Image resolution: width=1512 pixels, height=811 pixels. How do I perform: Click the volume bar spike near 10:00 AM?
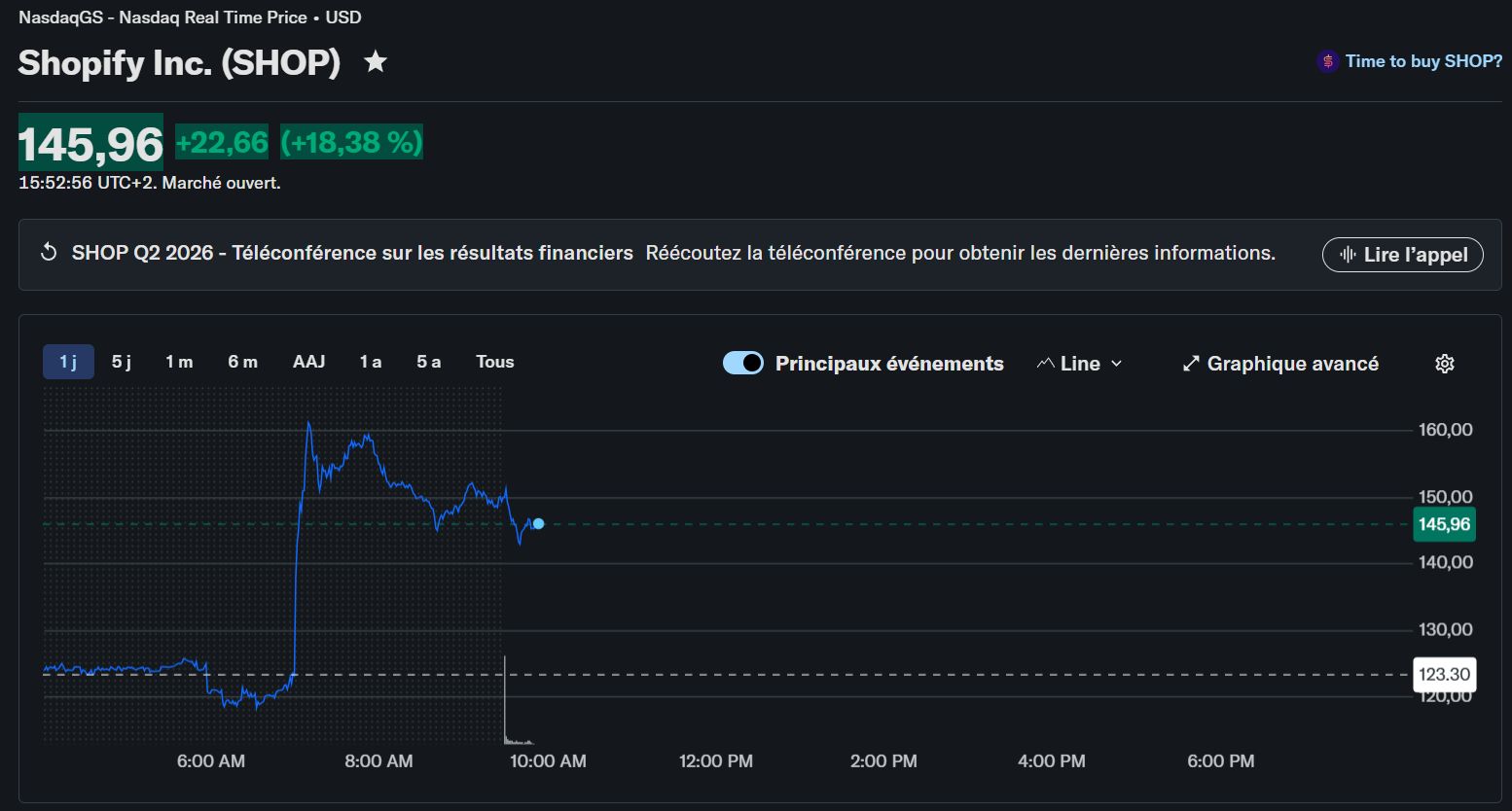(505, 700)
